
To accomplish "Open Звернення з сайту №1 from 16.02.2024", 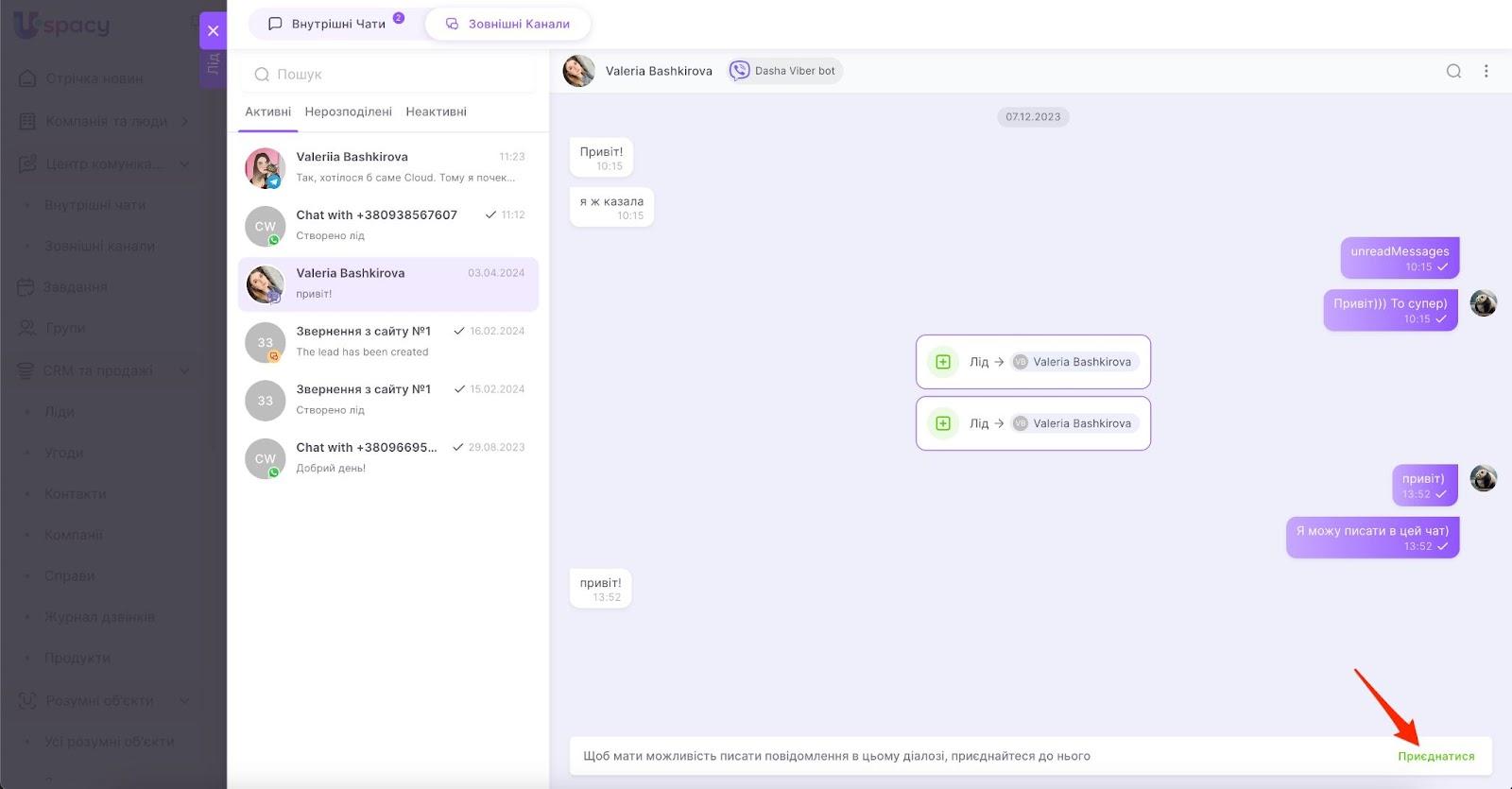I will [x=388, y=342].
